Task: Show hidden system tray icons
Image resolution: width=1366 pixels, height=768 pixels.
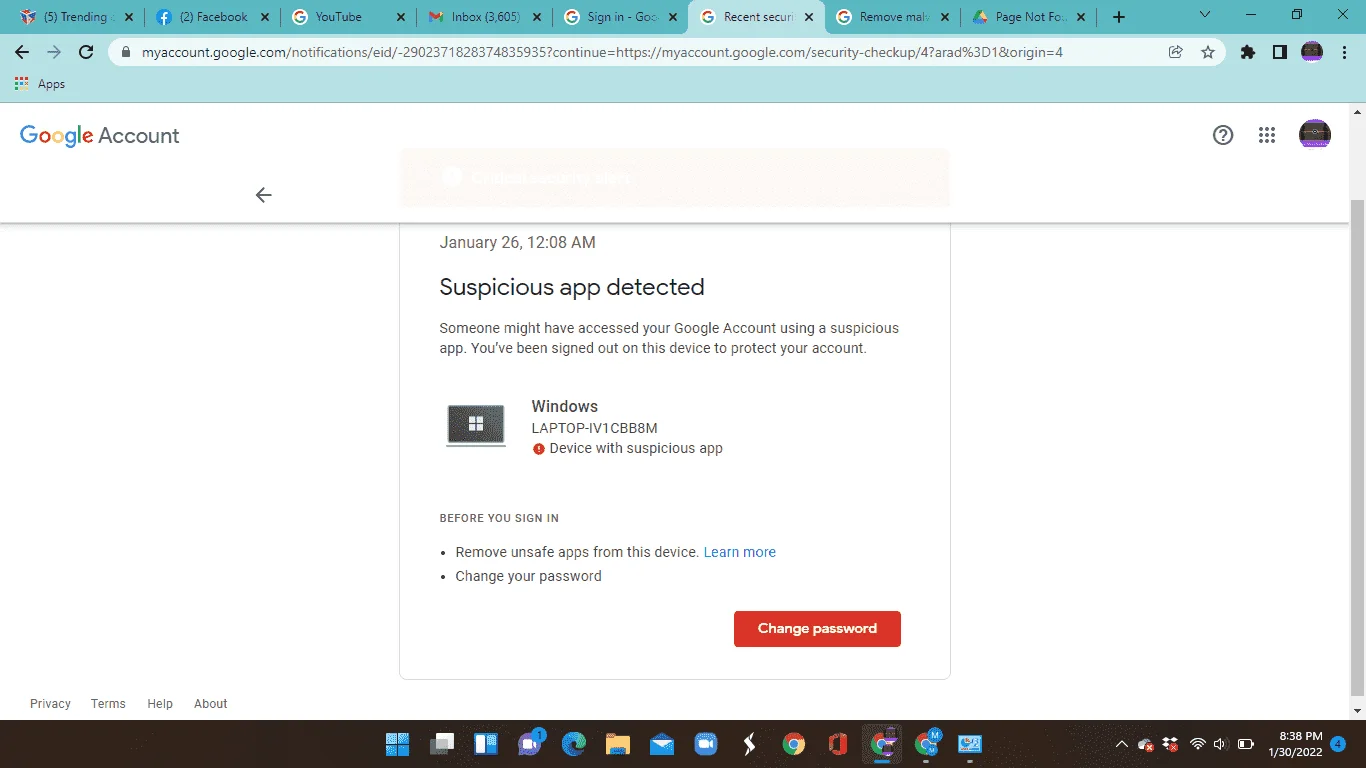Action: click(x=1121, y=744)
